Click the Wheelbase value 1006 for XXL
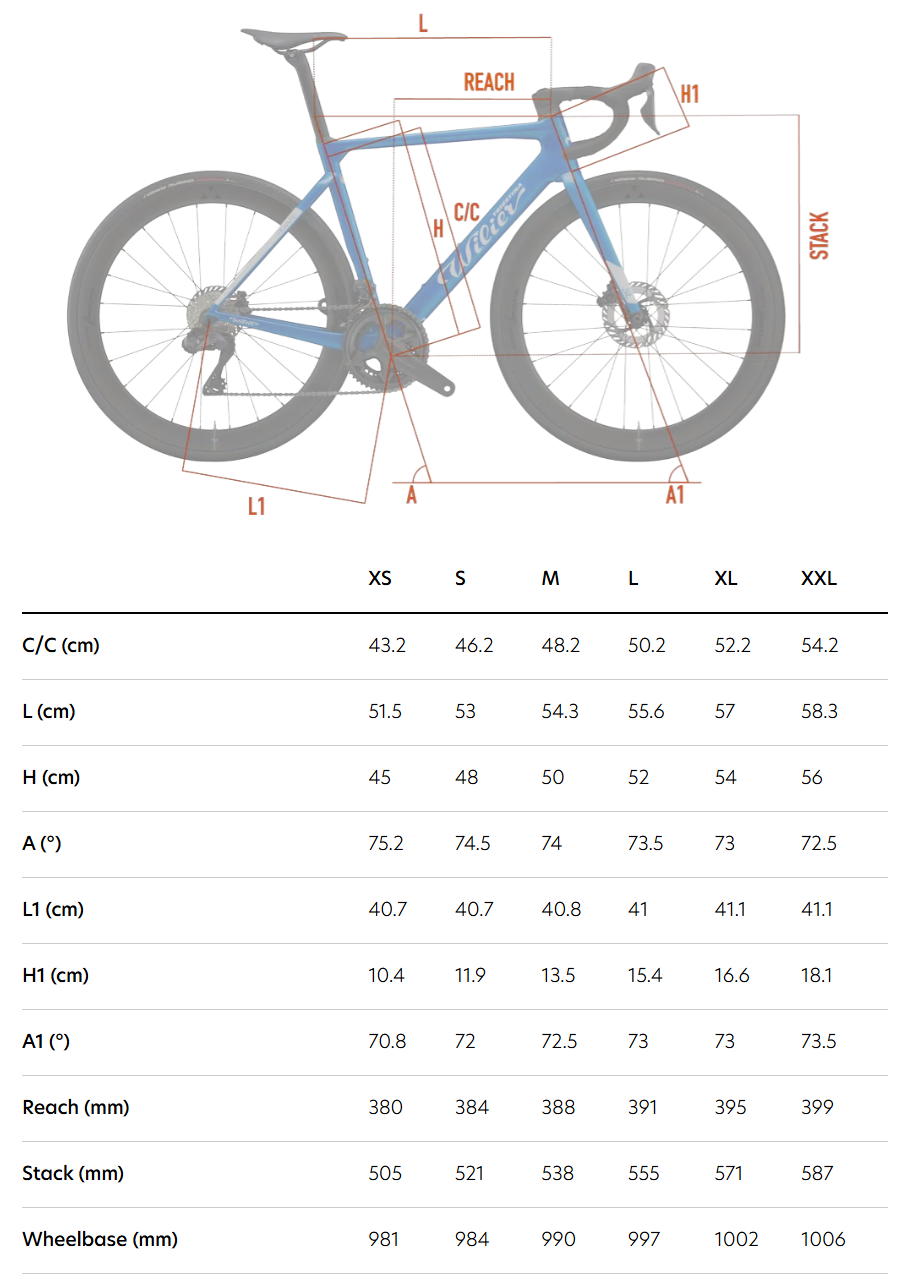 pyautogui.click(x=823, y=1239)
